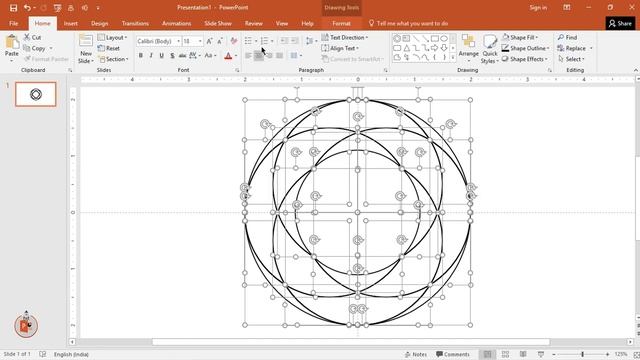Image resolution: width=640 pixels, height=360 pixels.
Task: Switch to the Design tab
Action: [100, 24]
